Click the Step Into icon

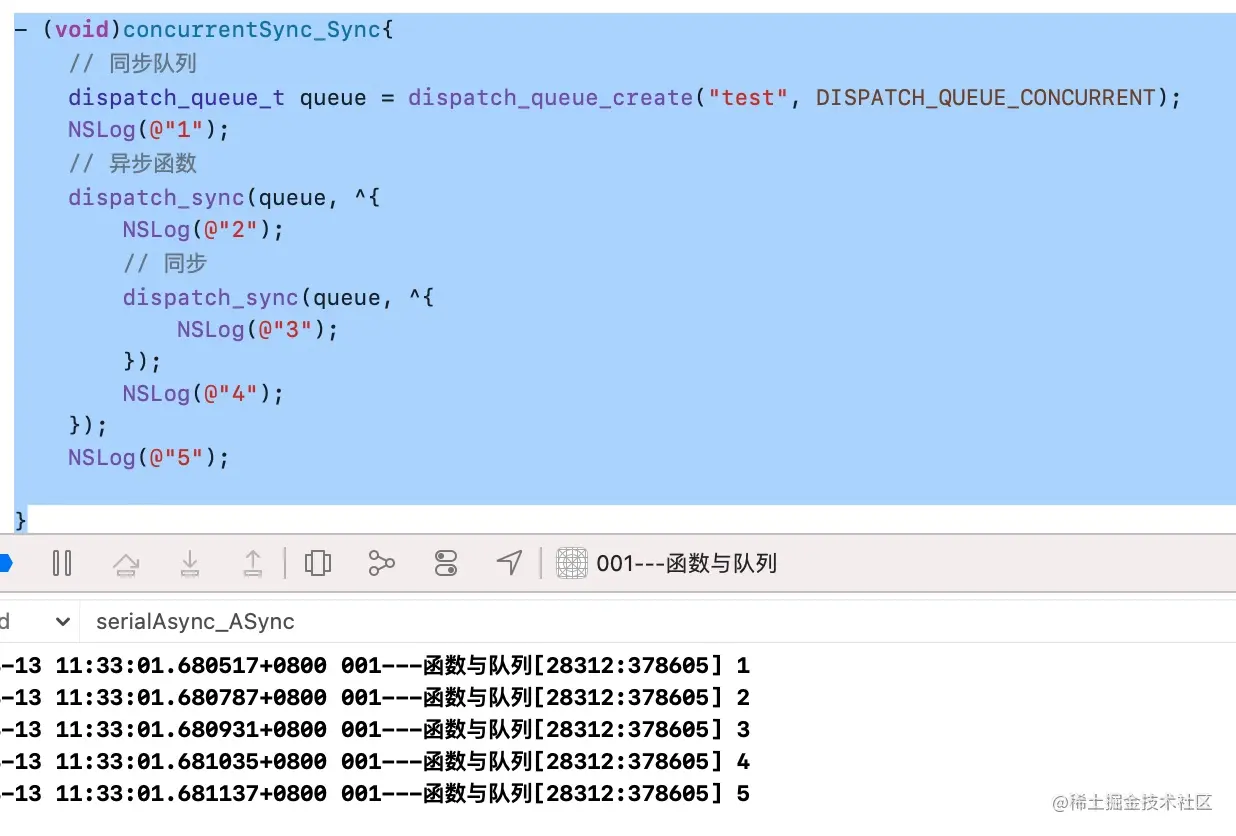190,563
